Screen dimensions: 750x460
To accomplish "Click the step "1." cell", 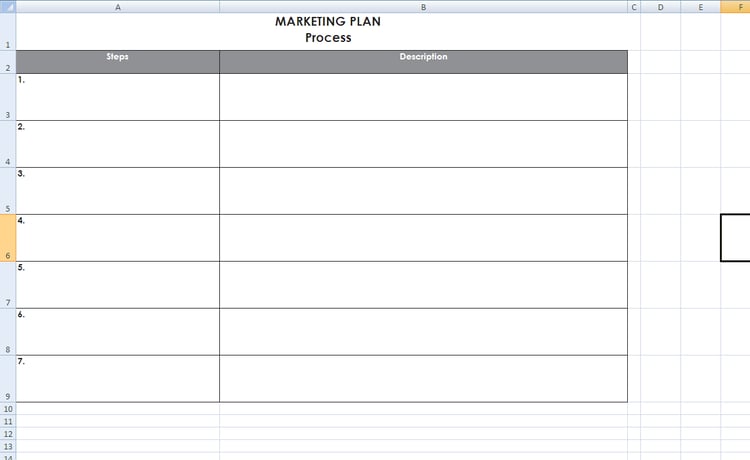I will point(118,97).
